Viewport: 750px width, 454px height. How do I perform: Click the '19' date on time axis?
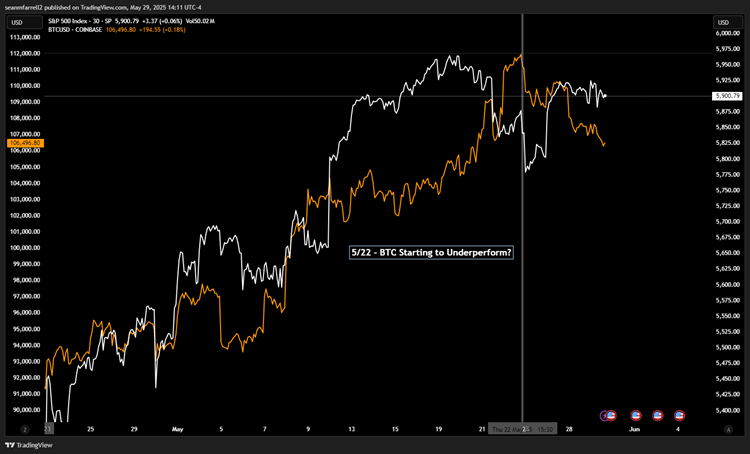tap(439, 429)
